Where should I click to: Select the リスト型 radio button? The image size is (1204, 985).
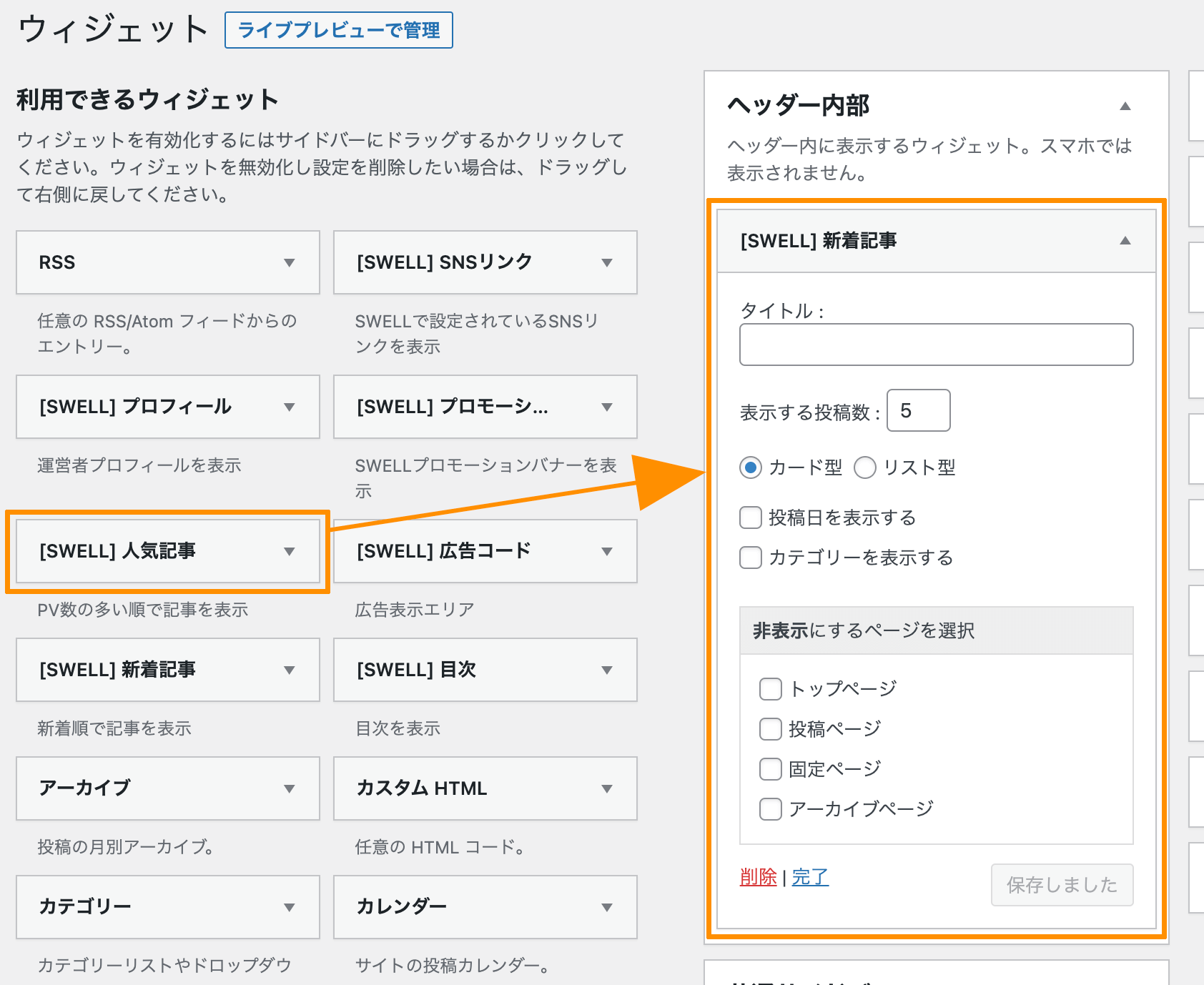click(x=865, y=467)
